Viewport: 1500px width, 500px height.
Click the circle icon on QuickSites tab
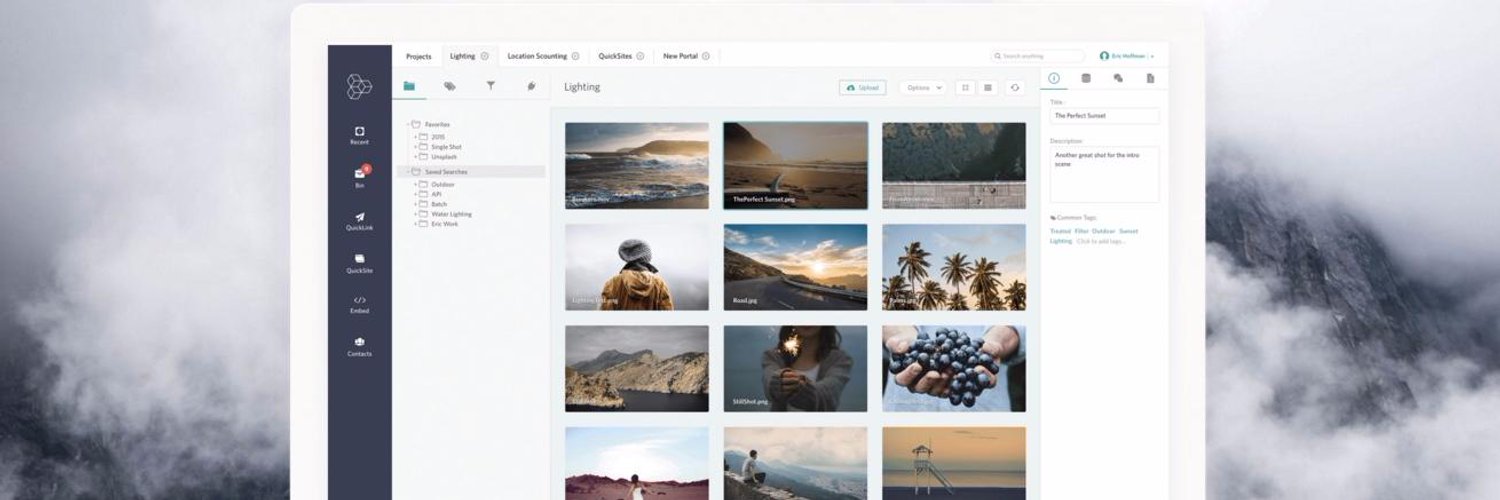(x=640, y=56)
